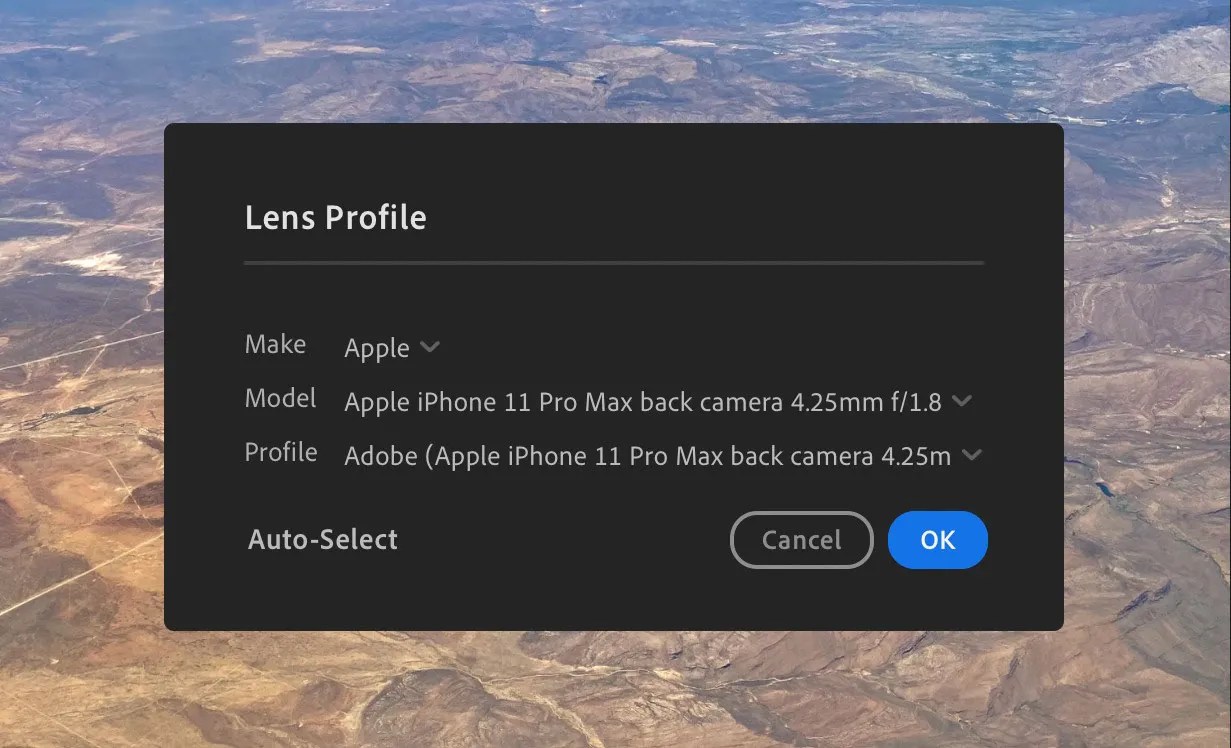The height and width of the screenshot is (748, 1231).
Task: Click the Model label
Action: [x=280, y=398]
